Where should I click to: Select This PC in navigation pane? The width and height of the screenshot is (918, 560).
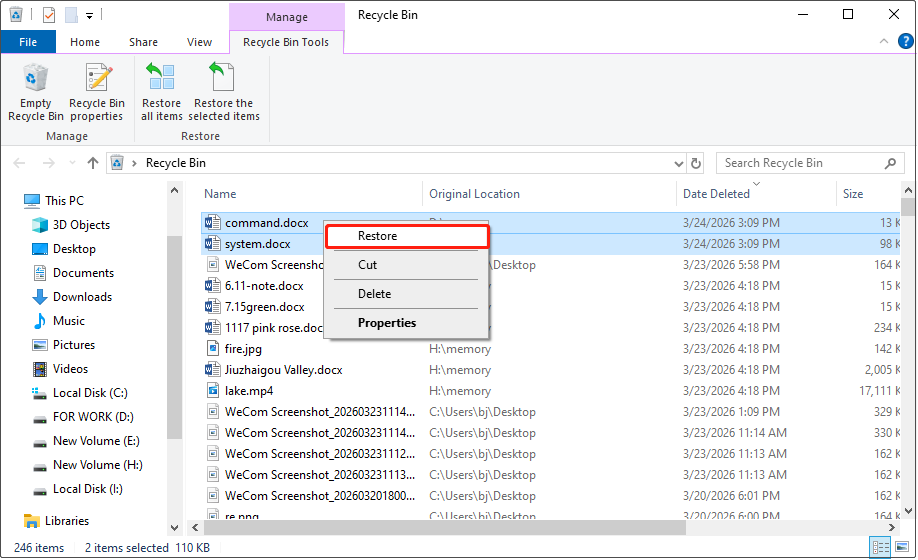[54, 201]
